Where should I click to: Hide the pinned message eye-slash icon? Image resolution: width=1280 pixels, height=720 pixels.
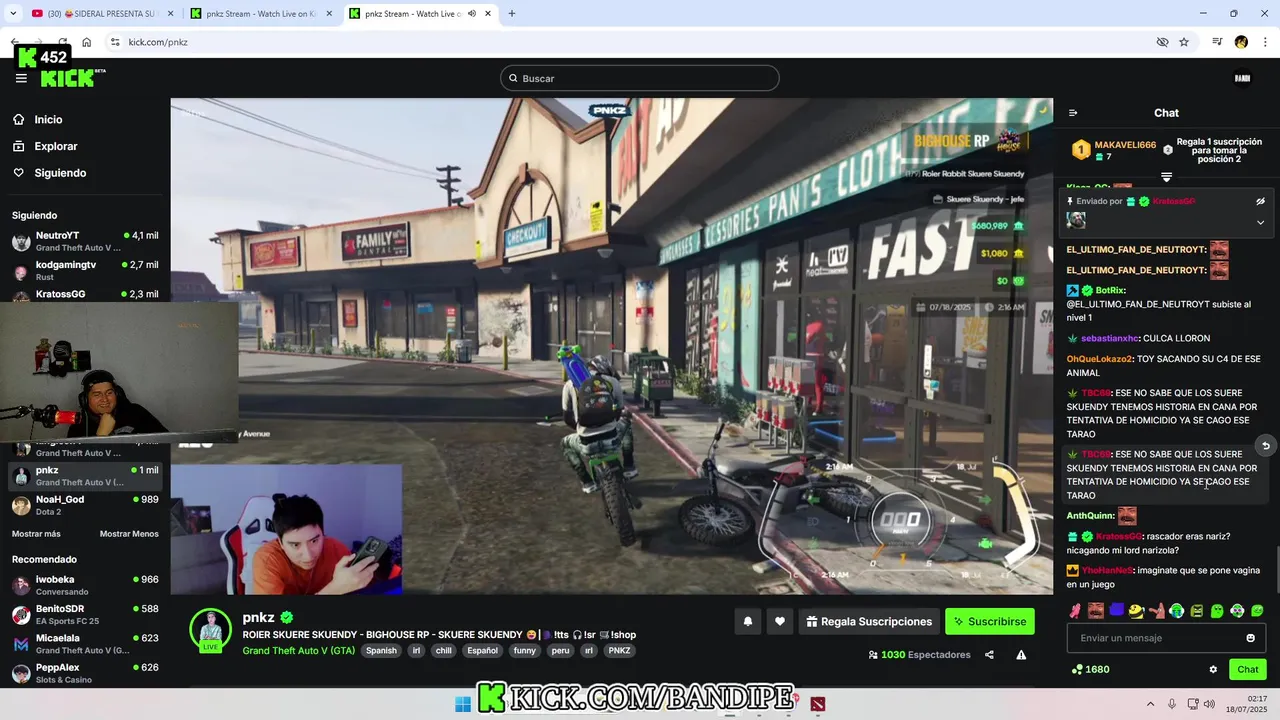pos(1260,201)
